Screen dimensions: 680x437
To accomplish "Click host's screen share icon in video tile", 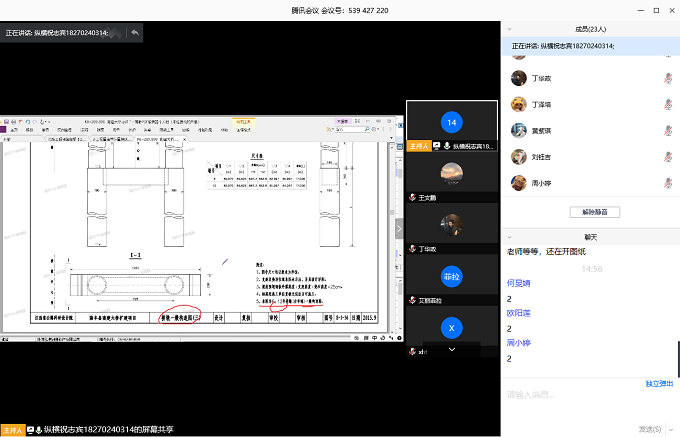I will (x=437, y=146).
